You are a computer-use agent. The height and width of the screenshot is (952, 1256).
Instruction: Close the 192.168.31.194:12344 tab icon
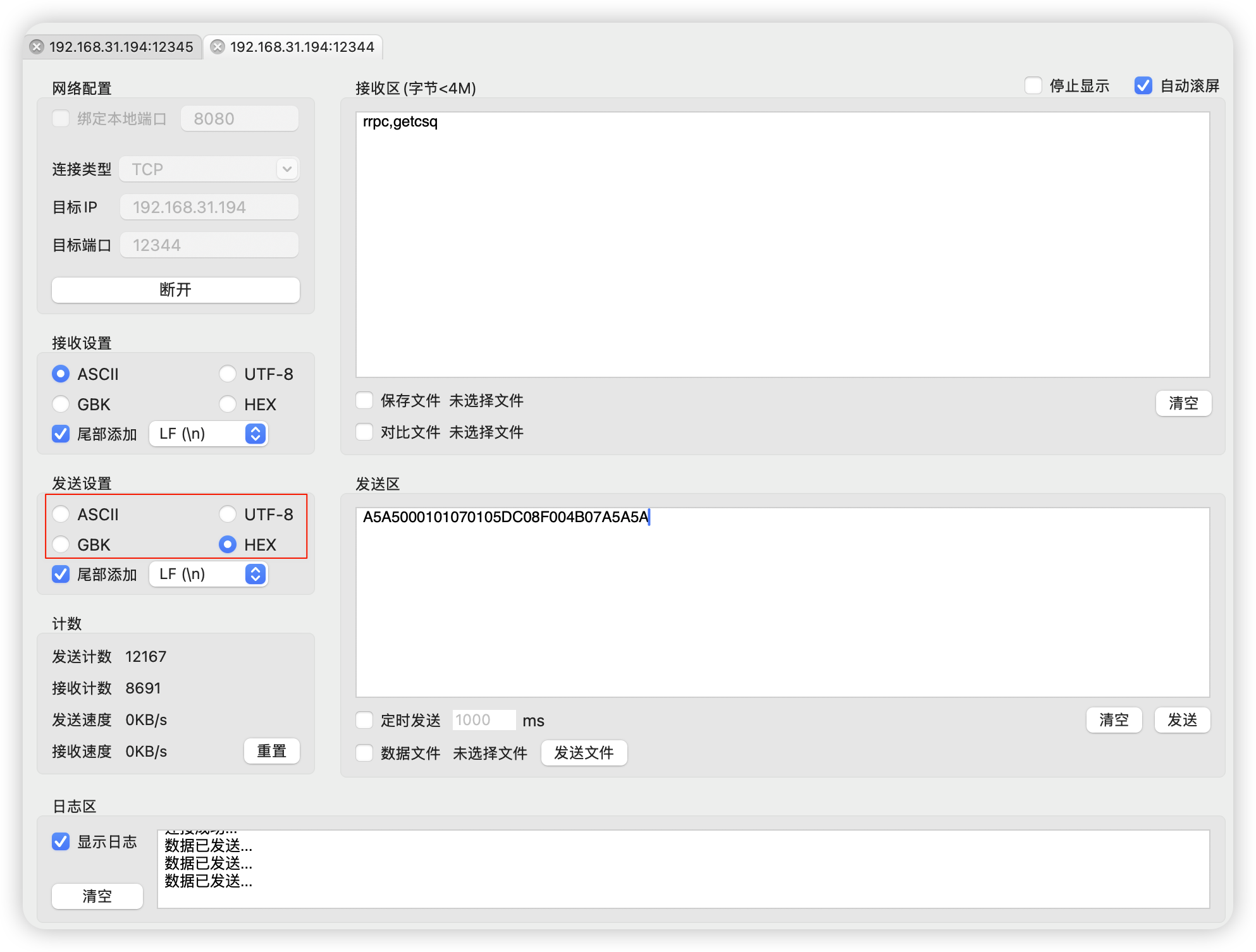pyautogui.click(x=218, y=47)
